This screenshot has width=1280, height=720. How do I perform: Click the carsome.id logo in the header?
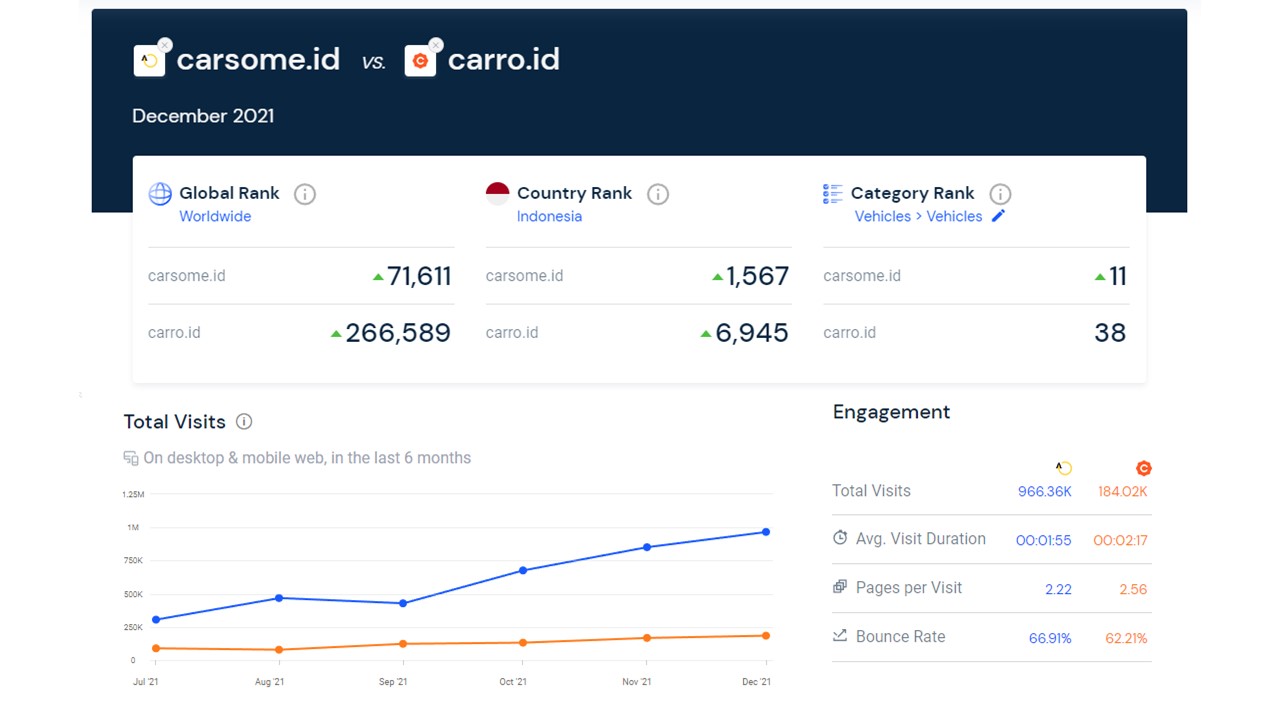(149, 61)
